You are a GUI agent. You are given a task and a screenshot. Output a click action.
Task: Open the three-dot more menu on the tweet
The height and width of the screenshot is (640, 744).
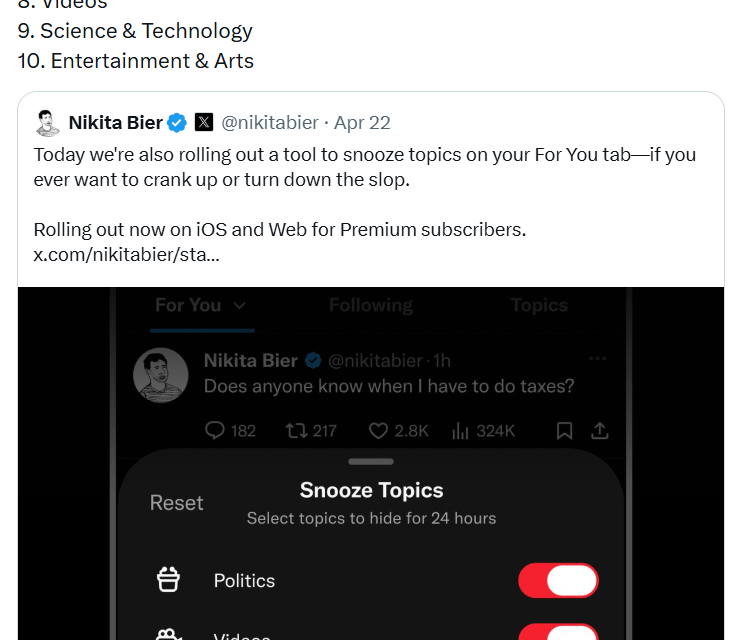(x=598, y=359)
